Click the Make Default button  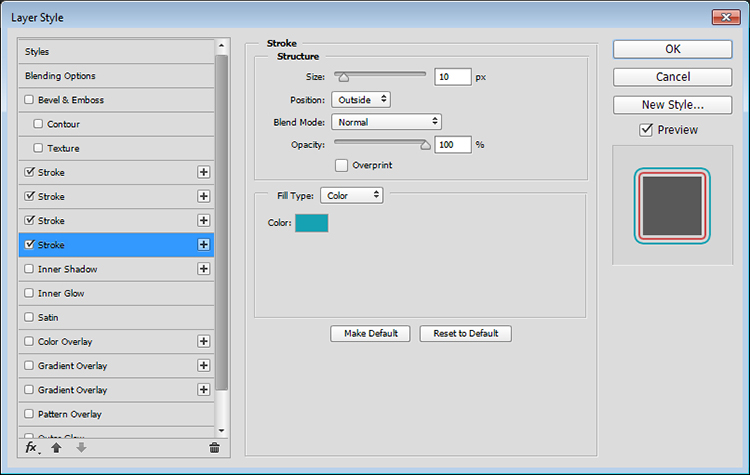370,333
